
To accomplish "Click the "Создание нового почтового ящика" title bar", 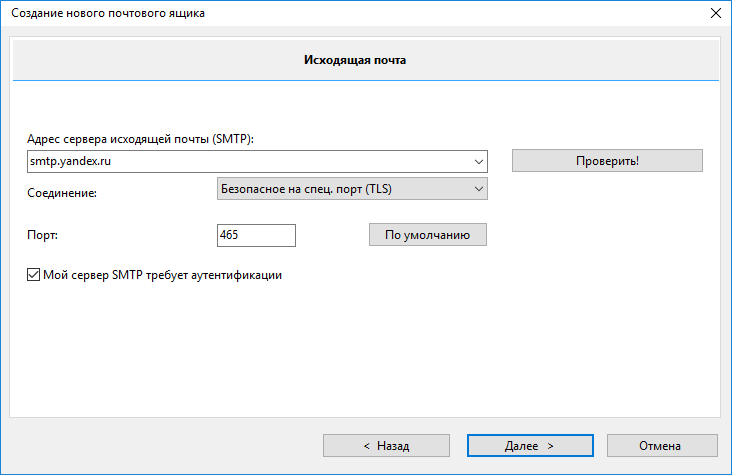I will pyautogui.click(x=300, y=13).
